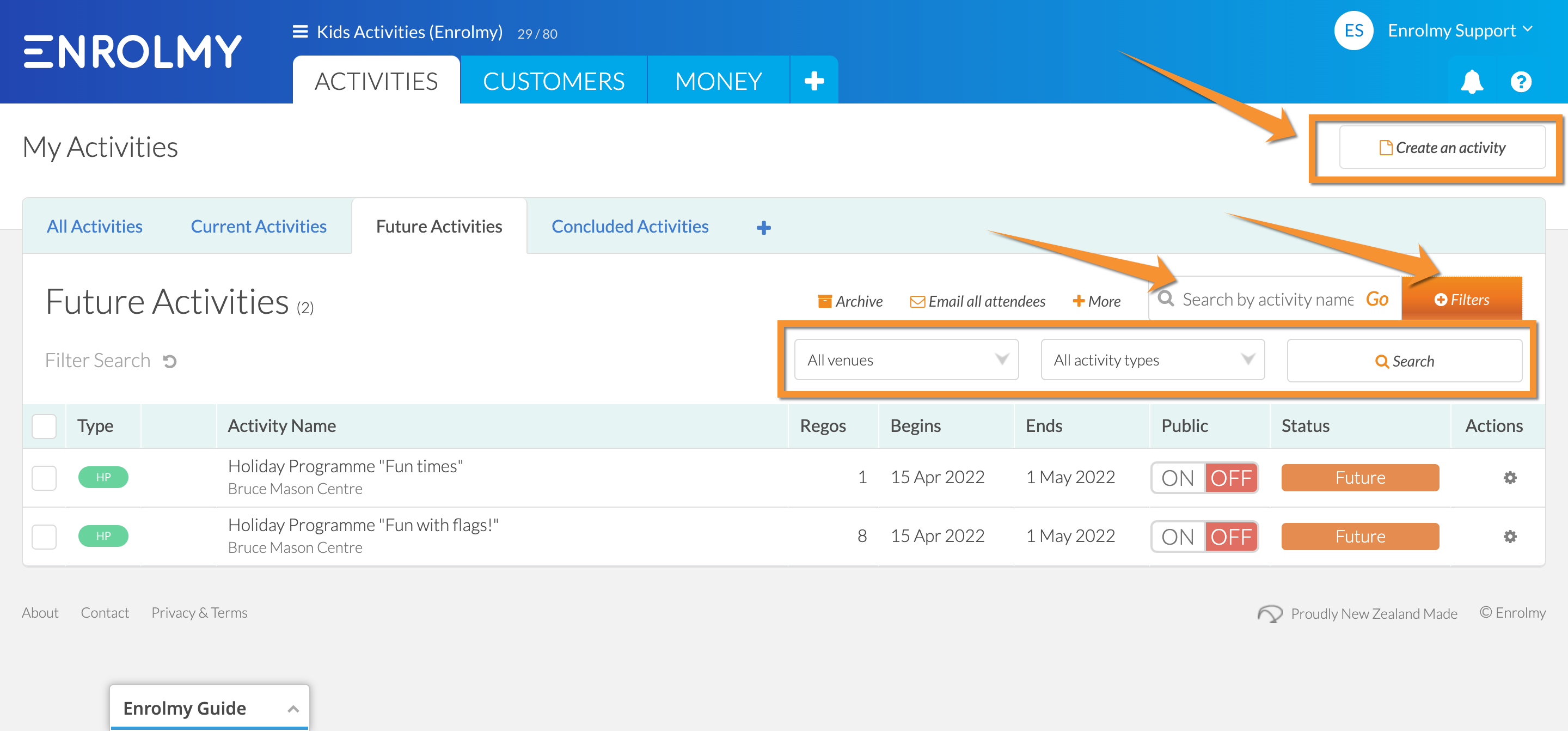Add new activity view with plus icon

click(763, 228)
